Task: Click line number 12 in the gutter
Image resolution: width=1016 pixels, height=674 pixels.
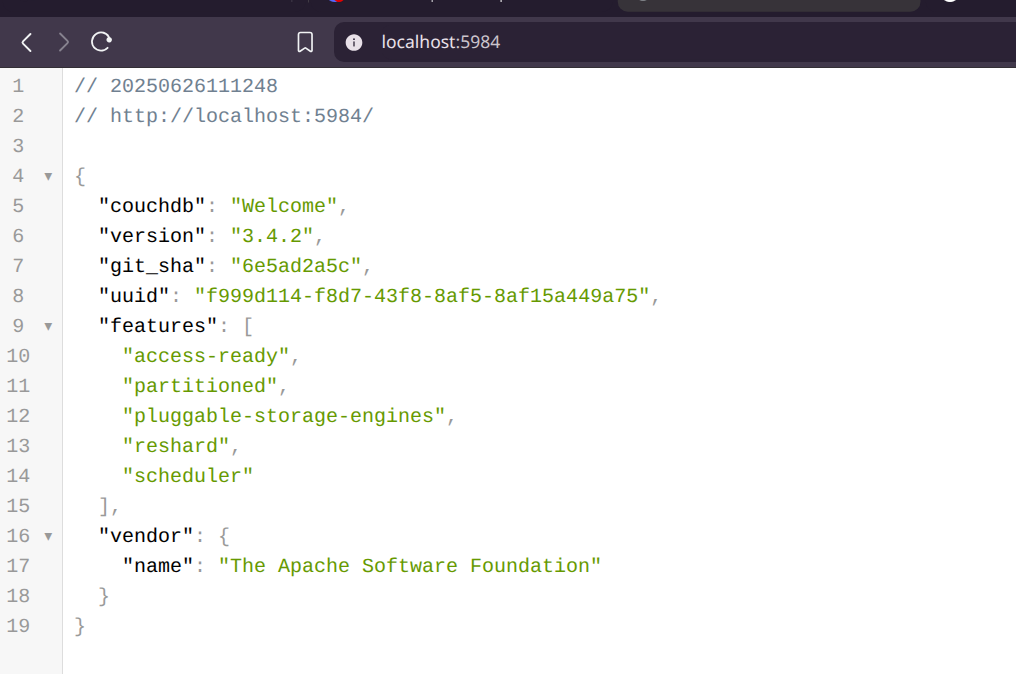Action: [x=18, y=415]
